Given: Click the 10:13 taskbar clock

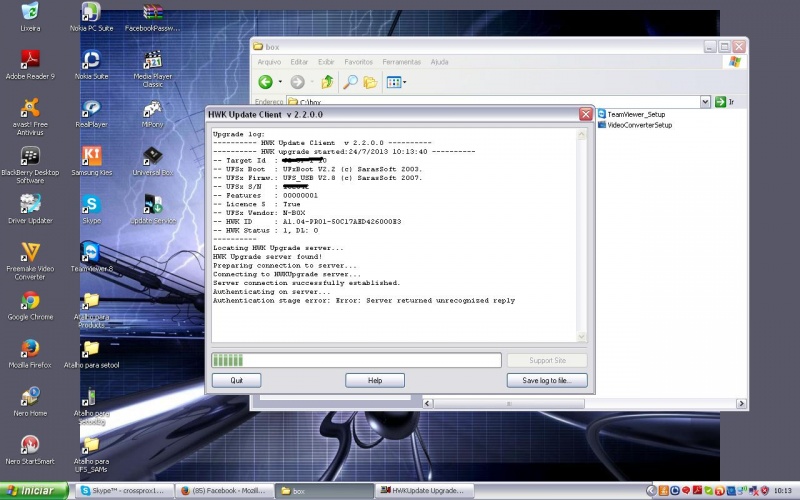Looking at the screenshot, I should pyautogui.click(x=783, y=491).
